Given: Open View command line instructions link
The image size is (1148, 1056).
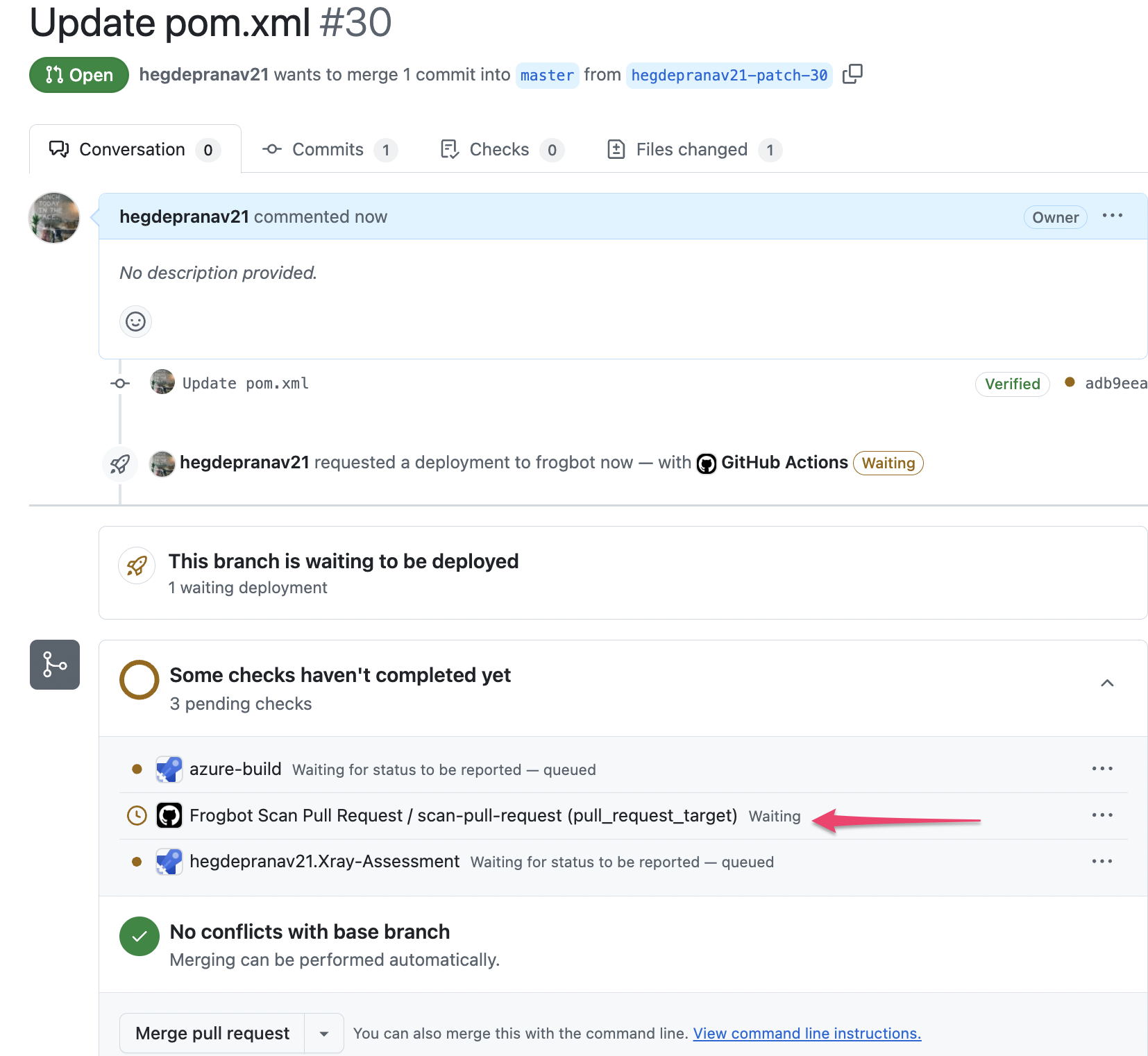Looking at the screenshot, I should pos(807,1034).
